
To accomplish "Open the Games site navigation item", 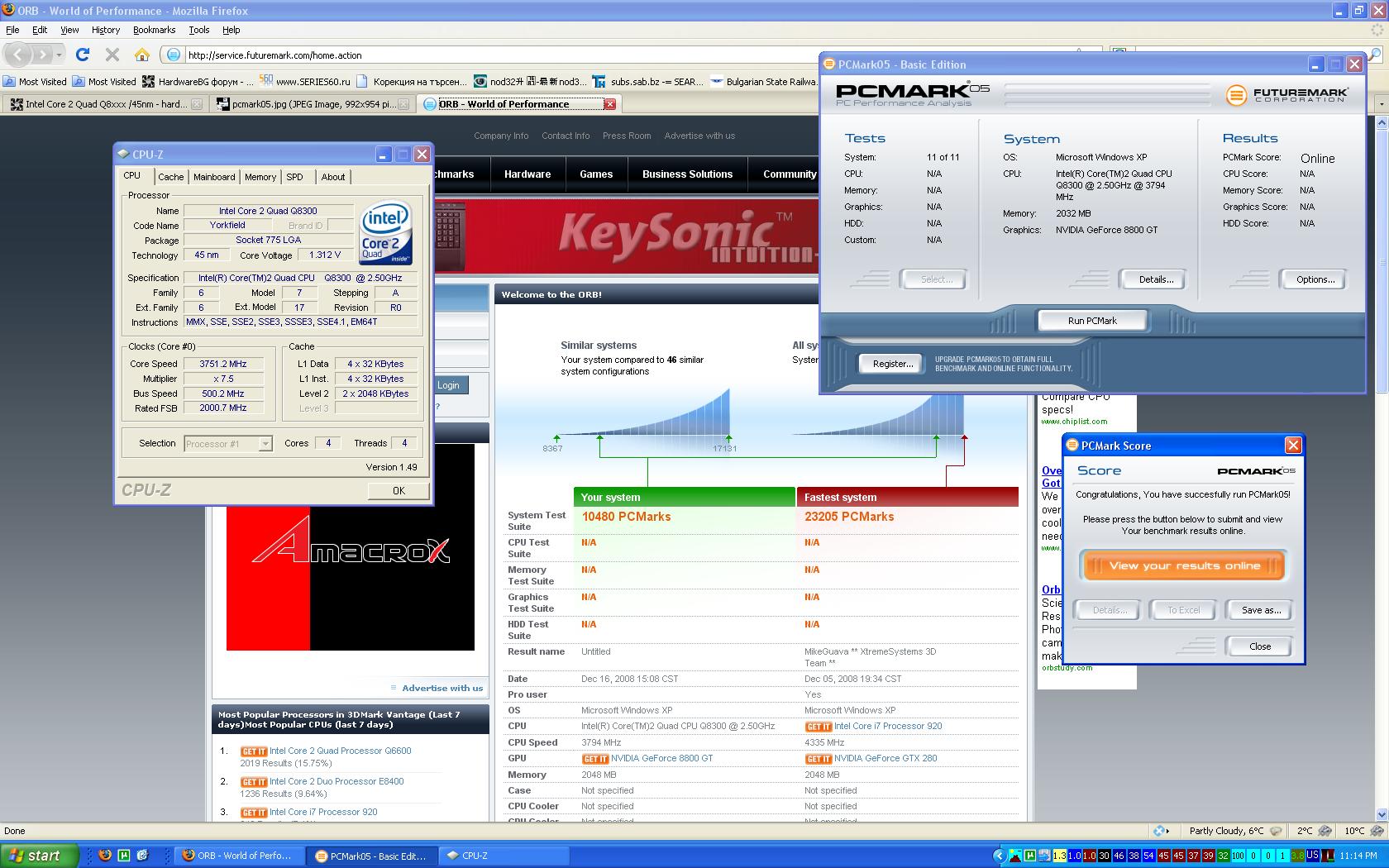I will tap(596, 174).
